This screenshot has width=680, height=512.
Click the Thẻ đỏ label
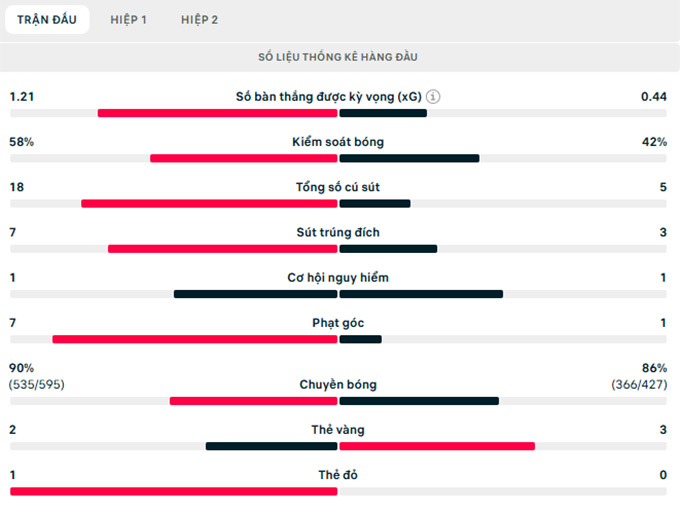click(x=338, y=475)
